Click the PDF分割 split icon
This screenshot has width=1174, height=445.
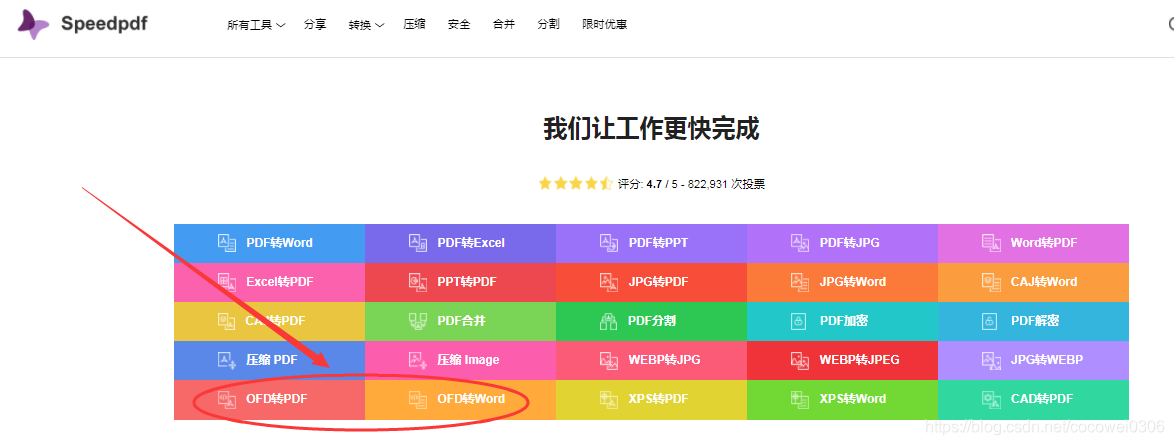609,321
